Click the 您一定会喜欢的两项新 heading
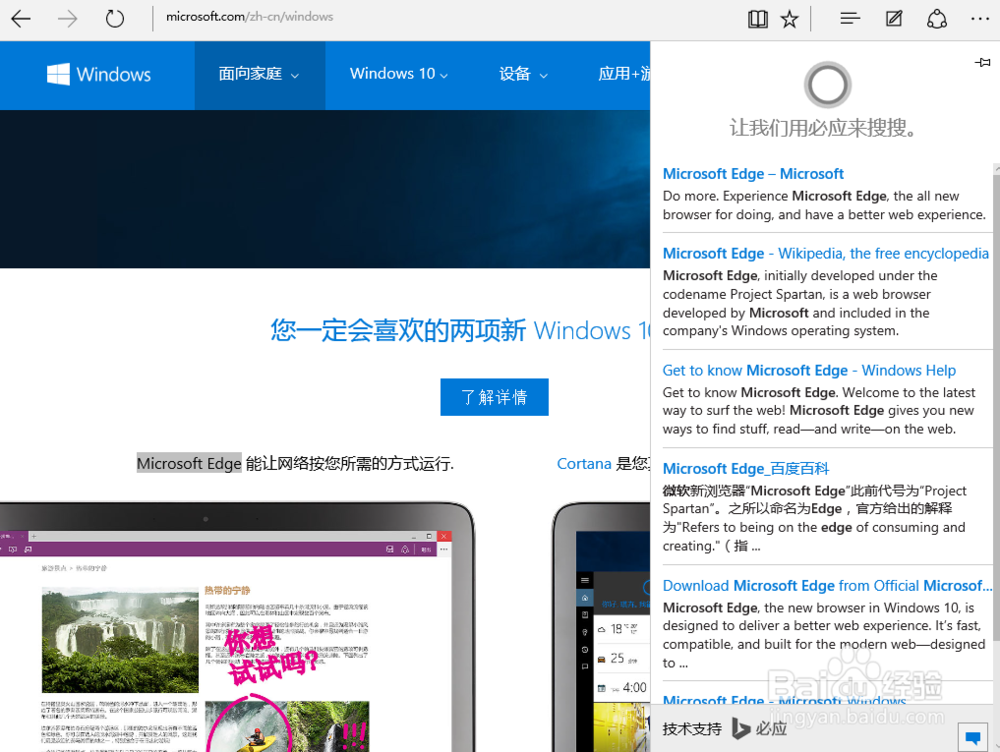1000x752 pixels. 399,330
